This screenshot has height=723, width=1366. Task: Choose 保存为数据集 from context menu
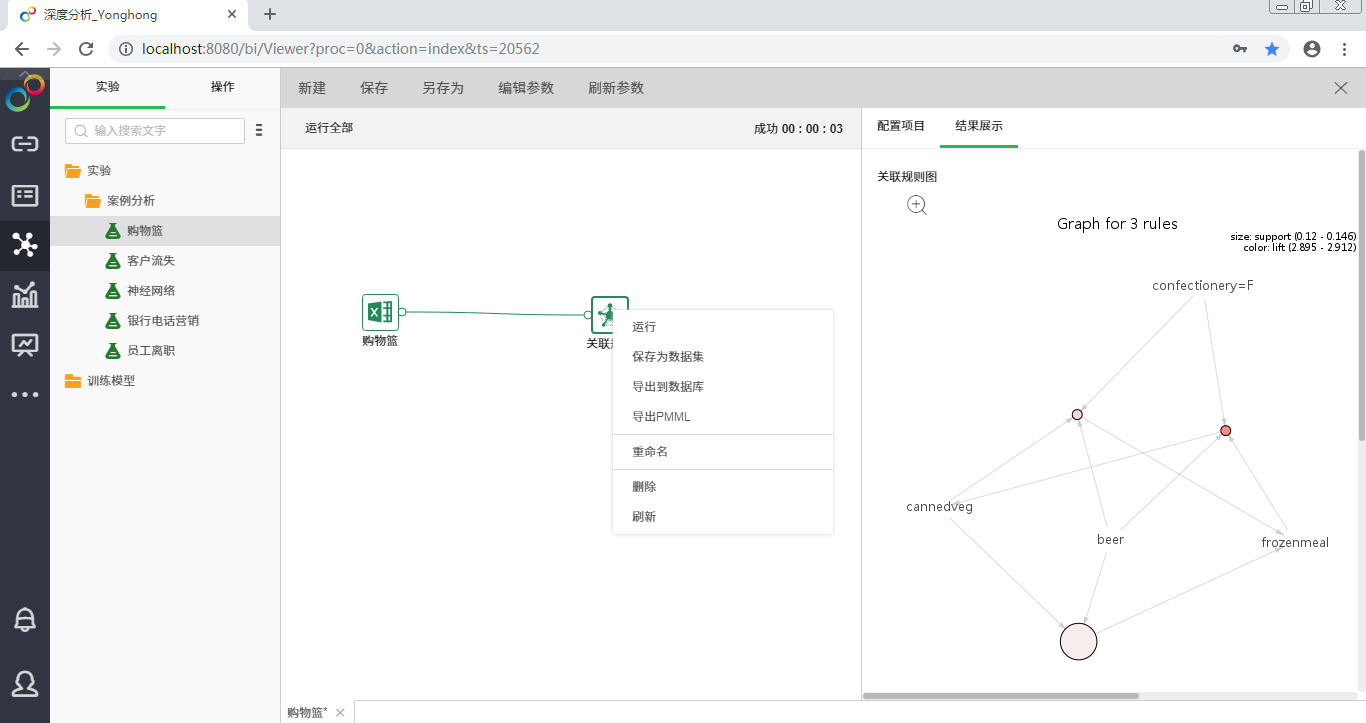668,357
